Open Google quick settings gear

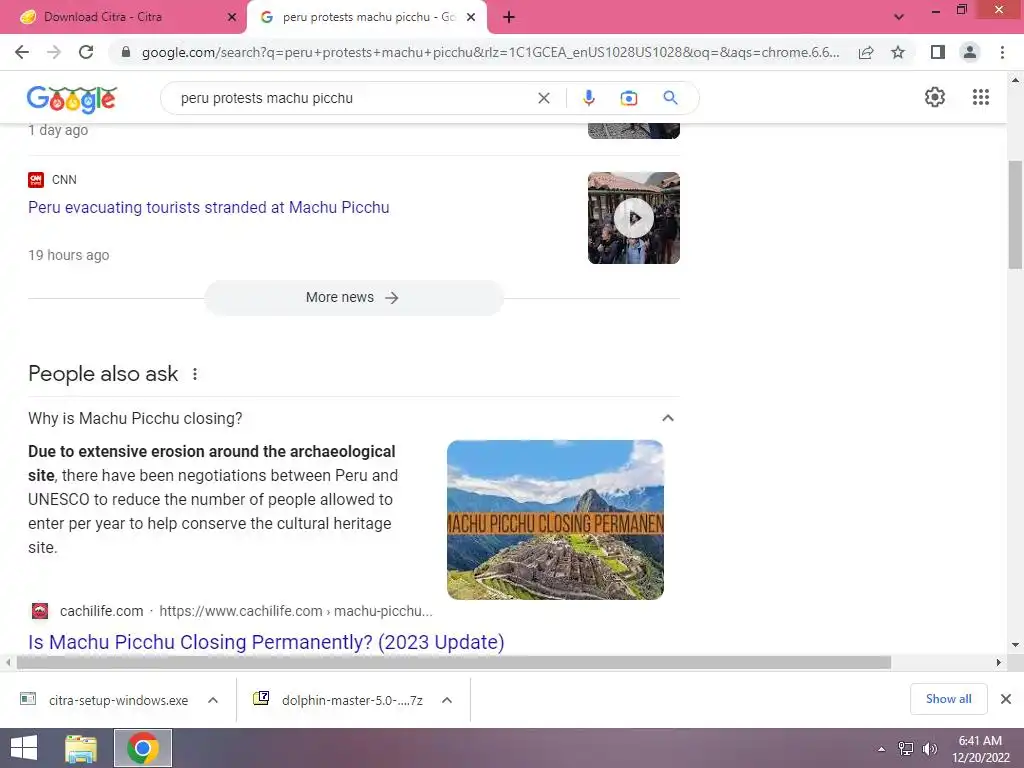(x=935, y=97)
